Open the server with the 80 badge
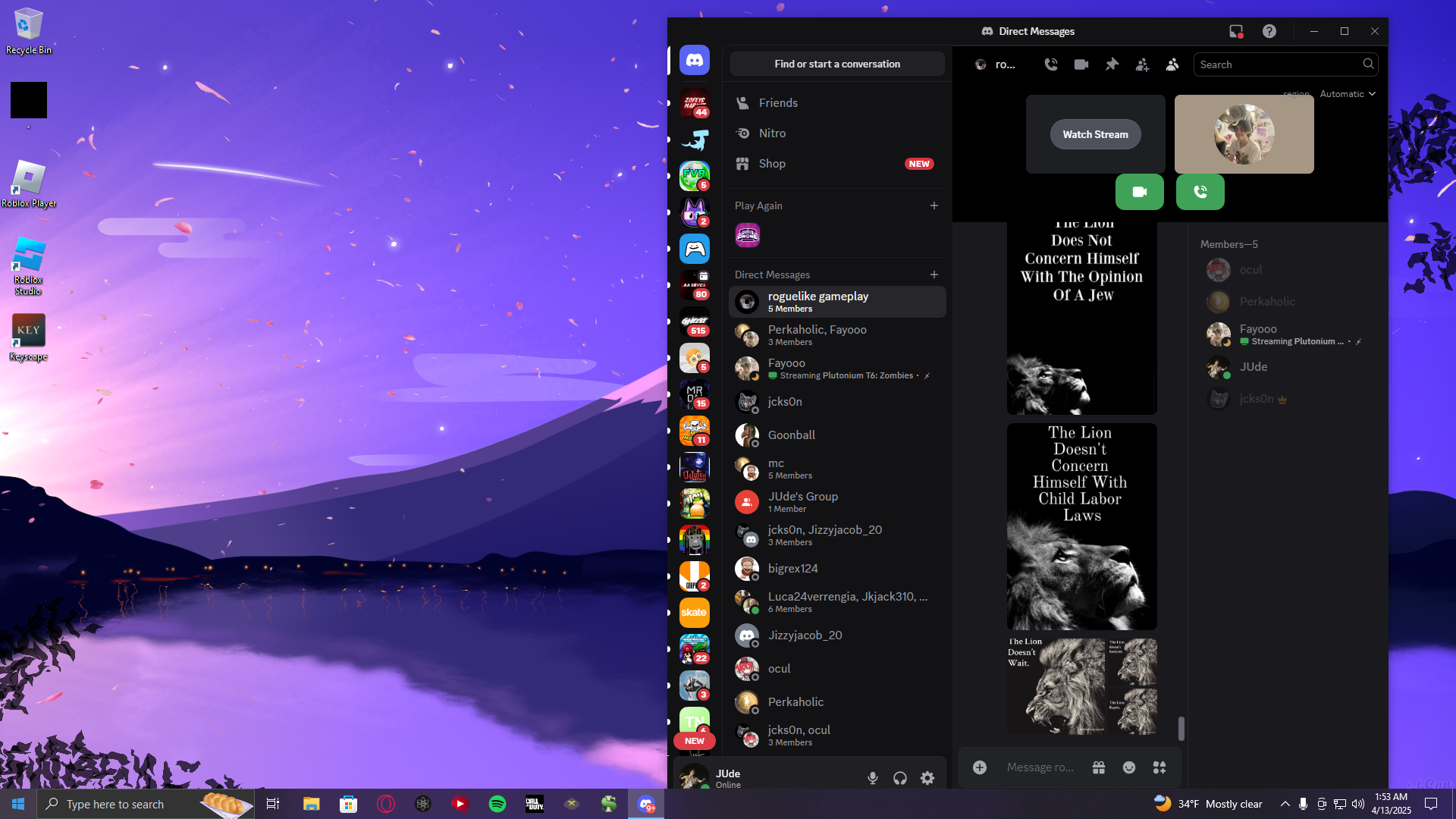Viewport: 1456px width, 819px height. 695,285
